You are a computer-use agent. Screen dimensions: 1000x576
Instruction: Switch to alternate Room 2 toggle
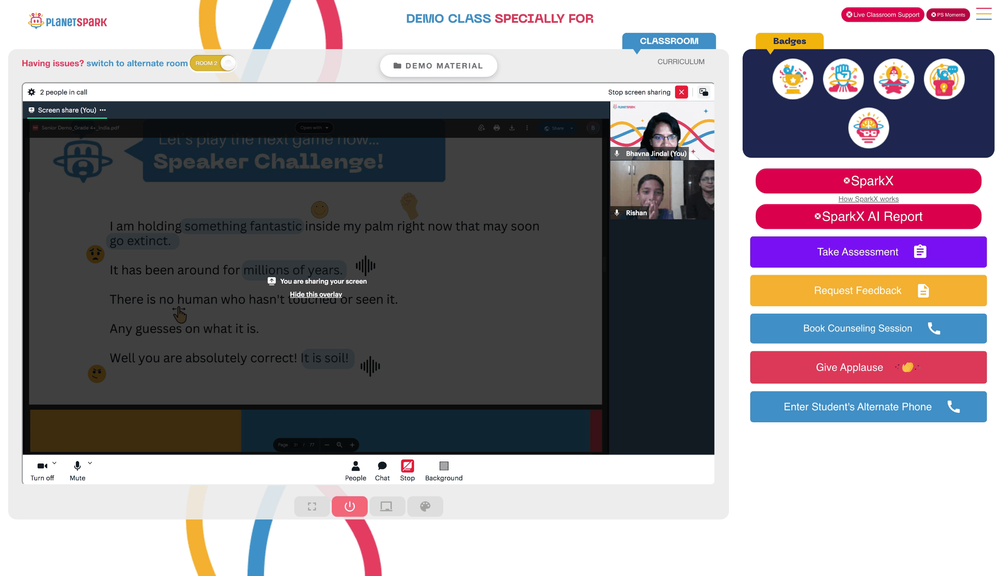click(213, 63)
